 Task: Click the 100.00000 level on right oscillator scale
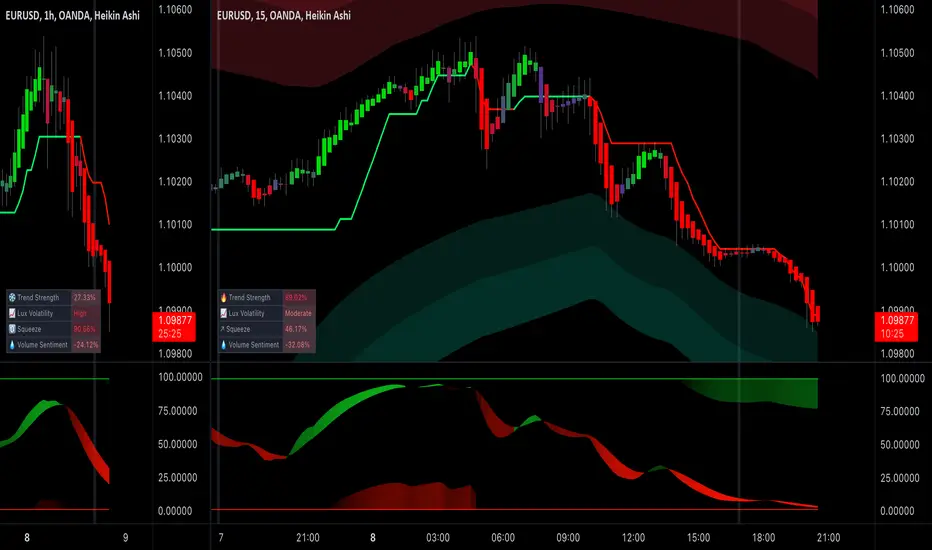pos(902,378)
